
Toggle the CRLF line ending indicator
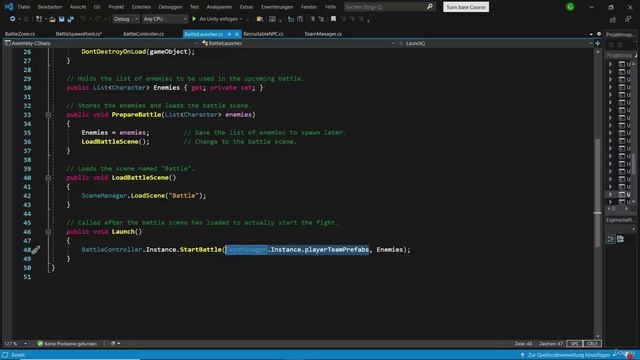coord(592,344)
